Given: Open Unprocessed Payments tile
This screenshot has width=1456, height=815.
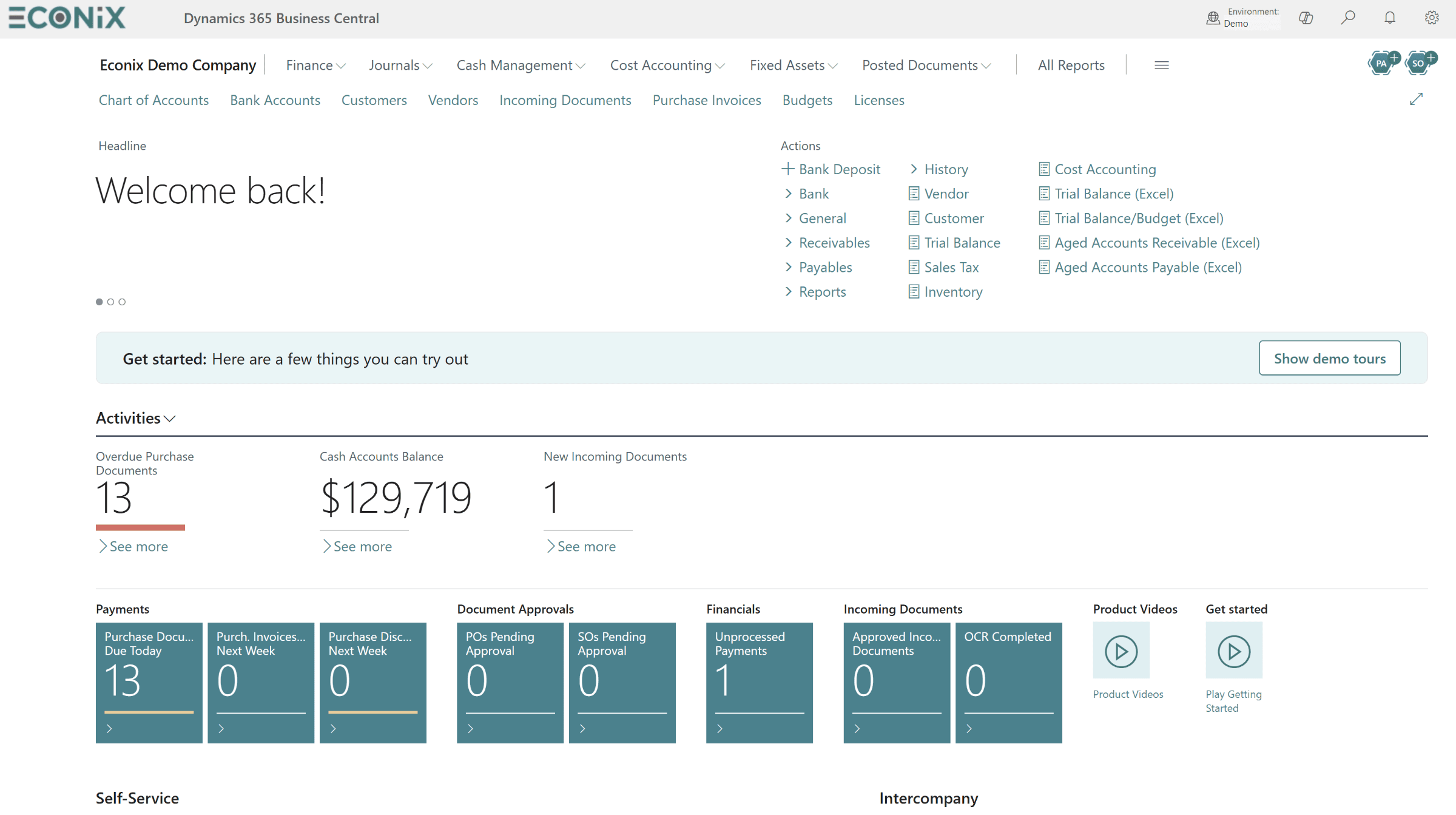Looking at the screenshot, I should tap(760, 683).
